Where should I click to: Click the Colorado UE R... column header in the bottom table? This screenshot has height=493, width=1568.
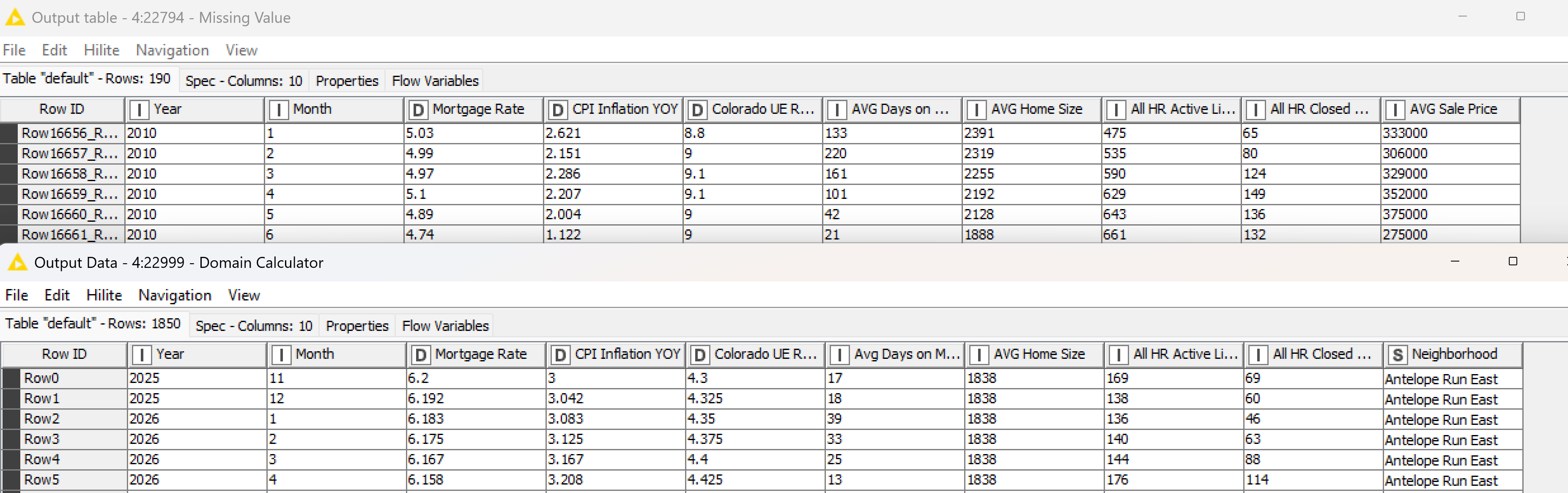[x=765, y=354]
